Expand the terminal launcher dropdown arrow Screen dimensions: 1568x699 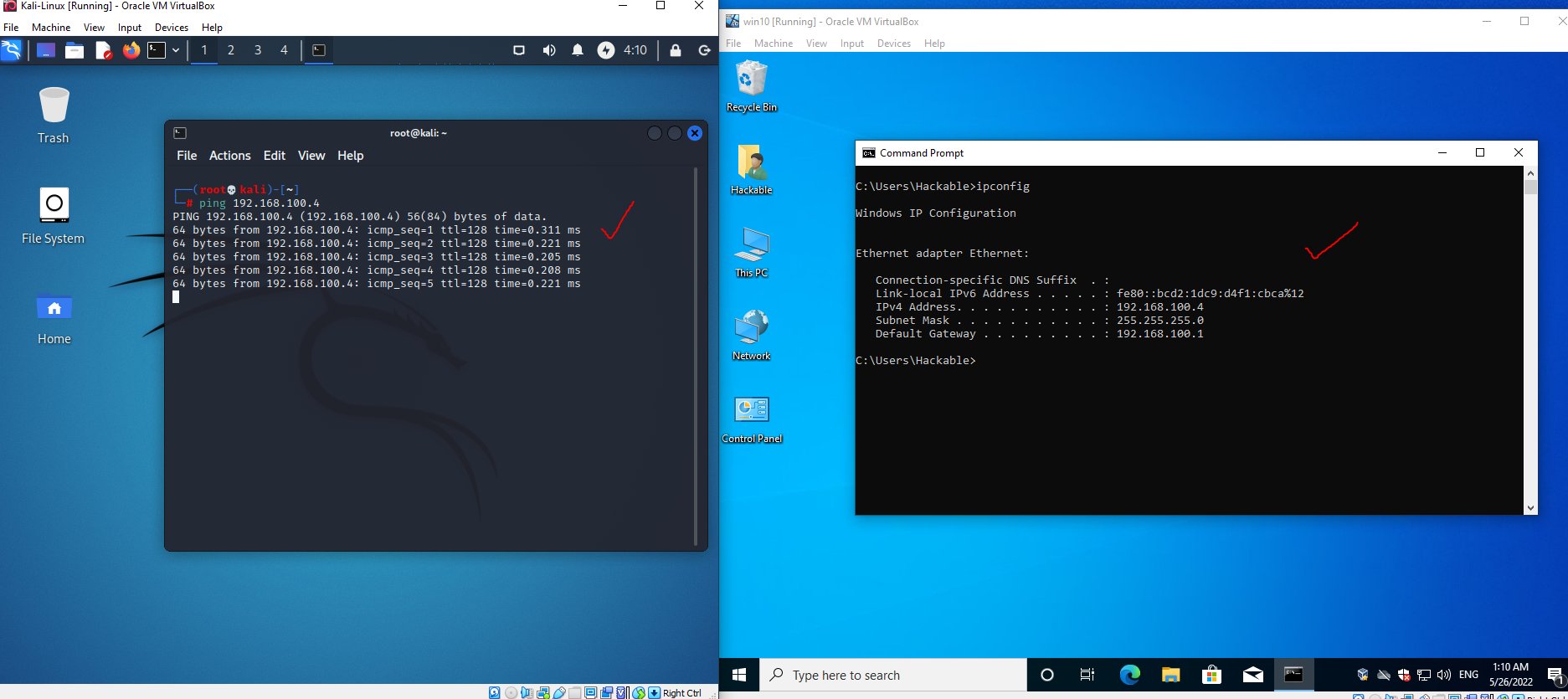pyautogui.click(x=176, y=50)
